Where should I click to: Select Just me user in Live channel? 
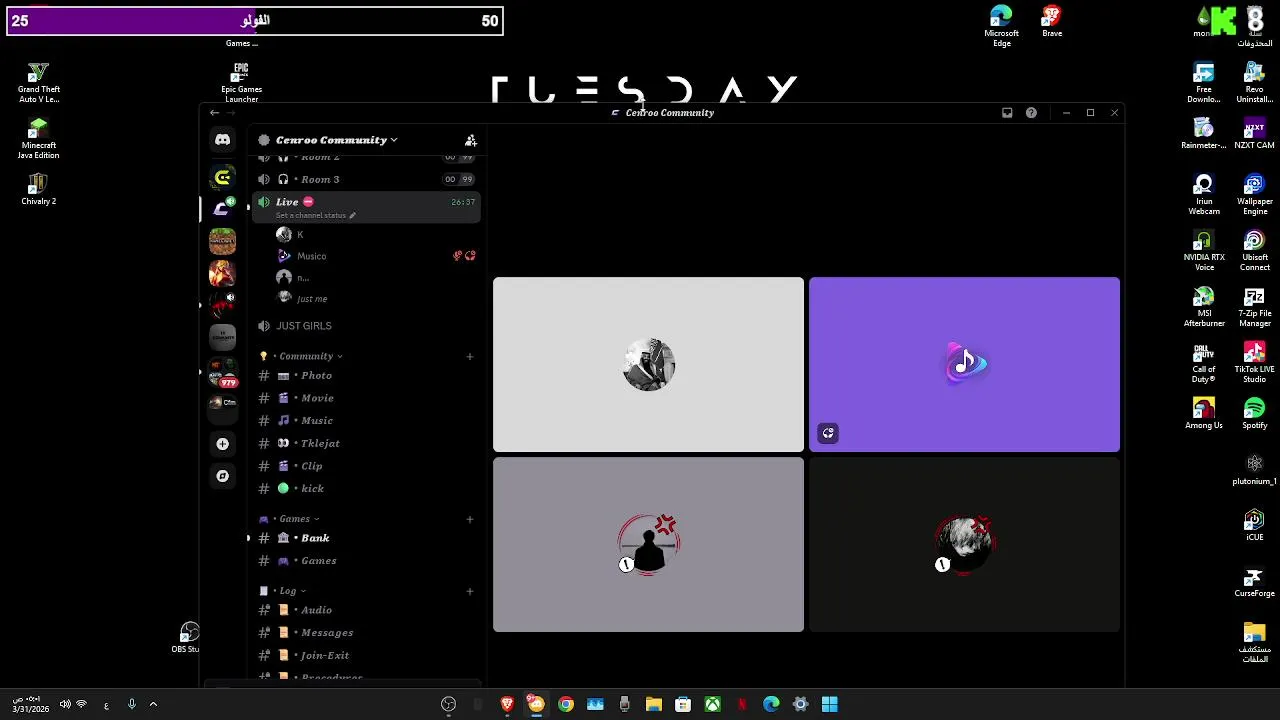[x=376, y=299]
